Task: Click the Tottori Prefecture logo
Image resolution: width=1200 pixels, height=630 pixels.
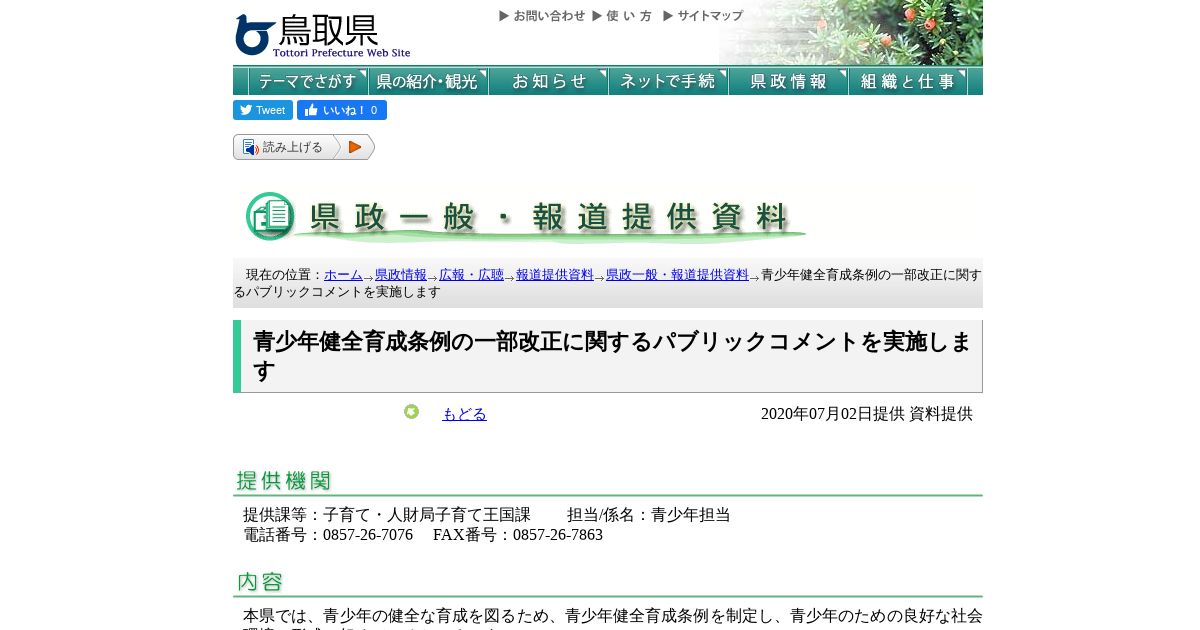Action: (x=322, y=35)
